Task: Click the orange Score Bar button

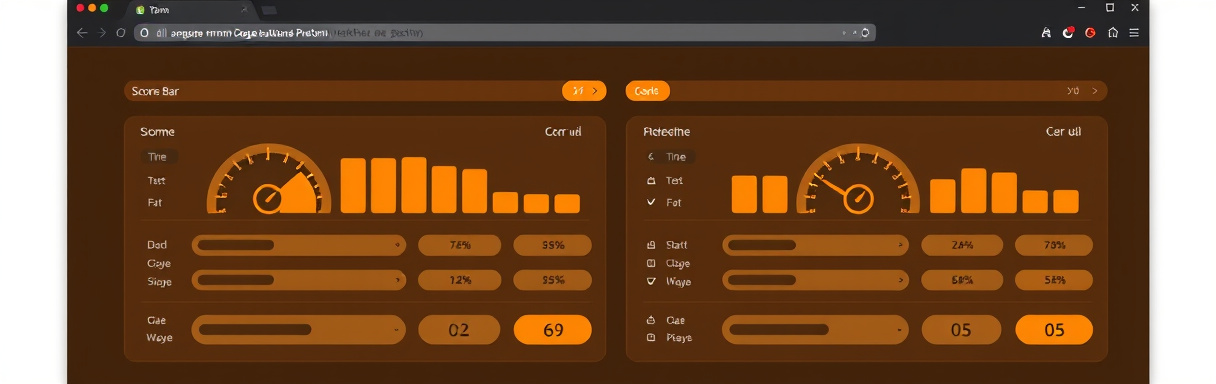Action: 584,91
